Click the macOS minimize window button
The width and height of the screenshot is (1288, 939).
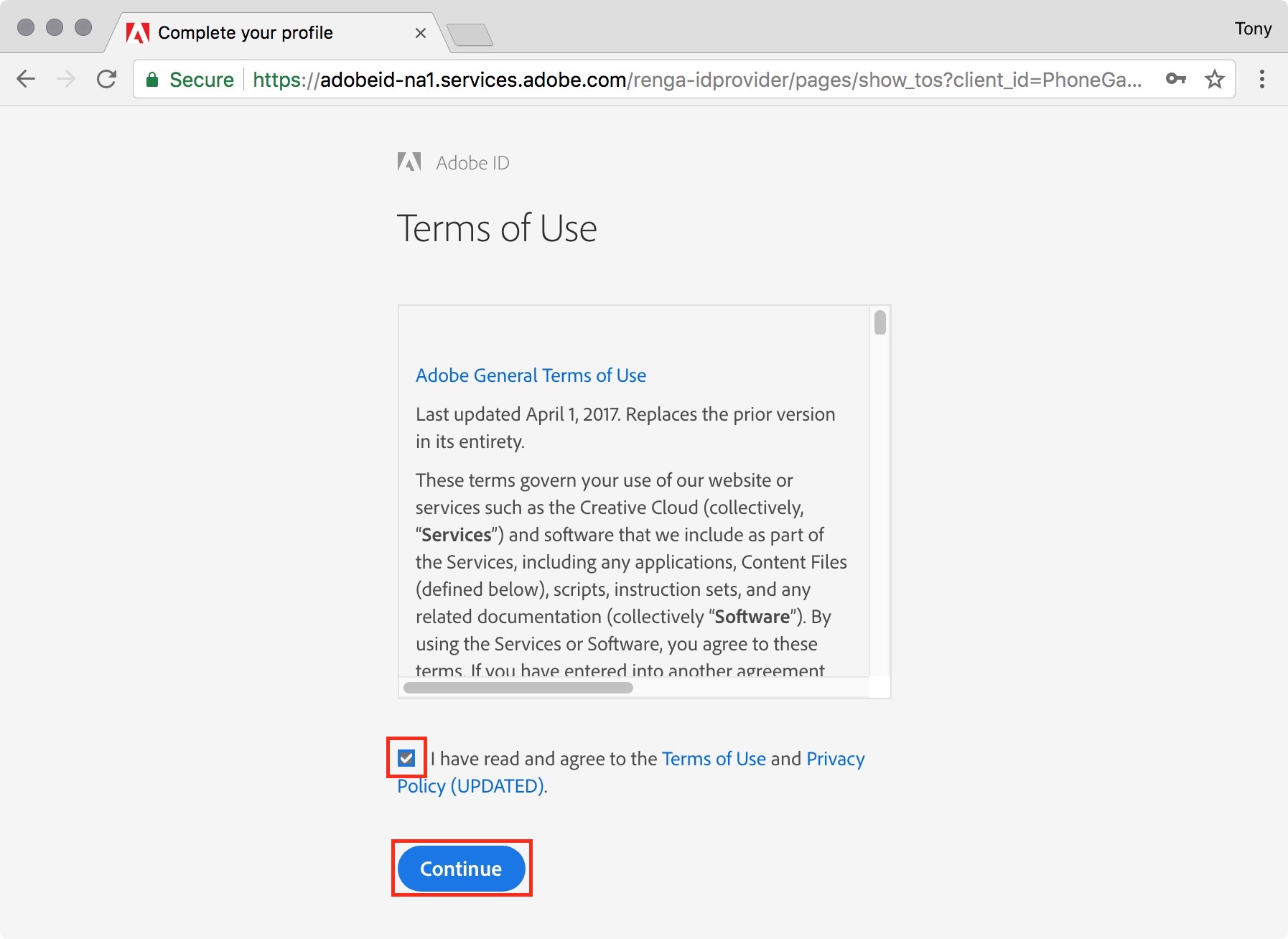55,27
